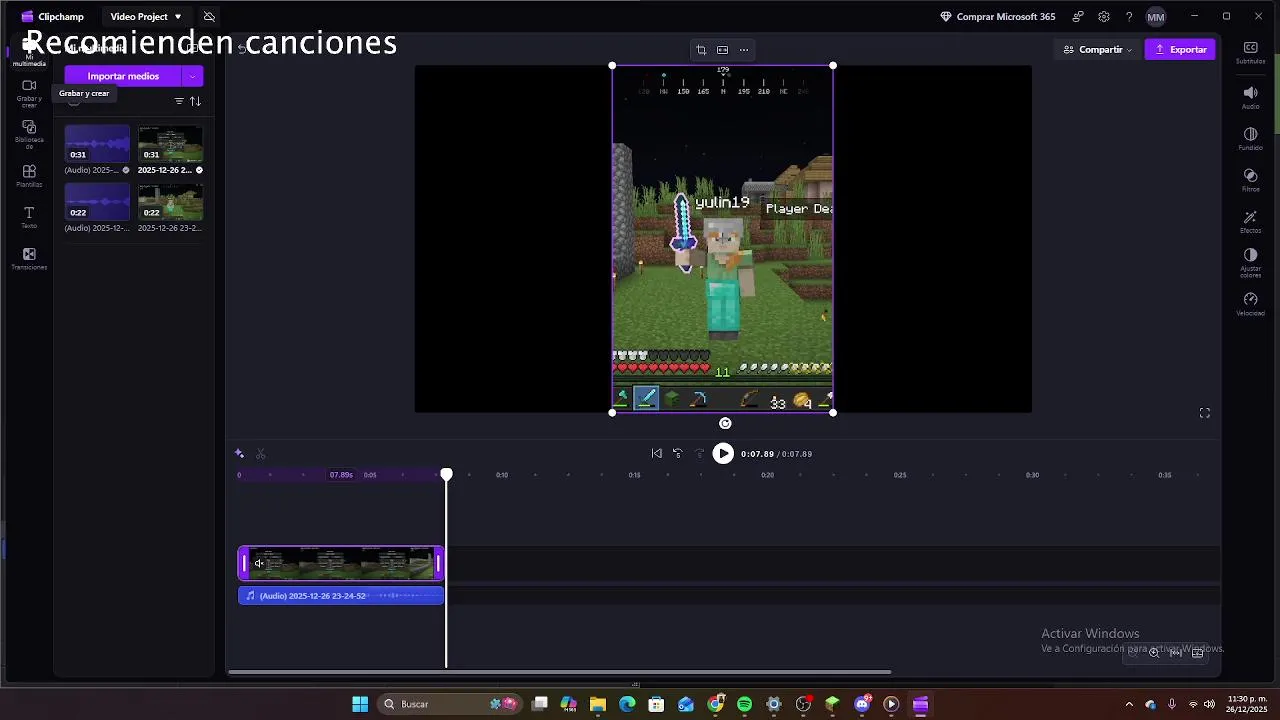1280x720 pixels.
Task: Open the Biblioteca de contenido sidebar tab
Action: (x=29, y=134)
